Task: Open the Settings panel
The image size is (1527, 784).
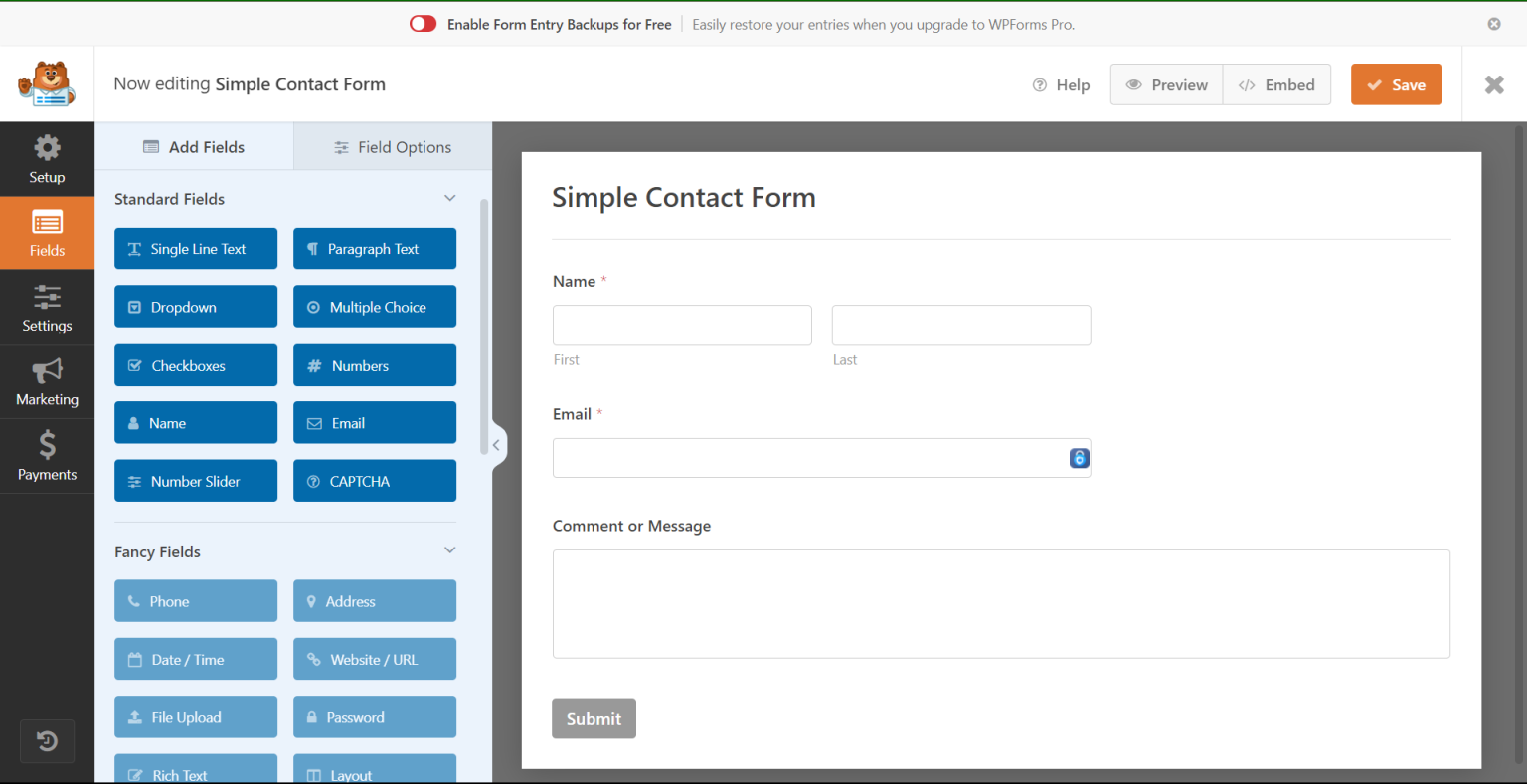Action: tap(47, 307)
